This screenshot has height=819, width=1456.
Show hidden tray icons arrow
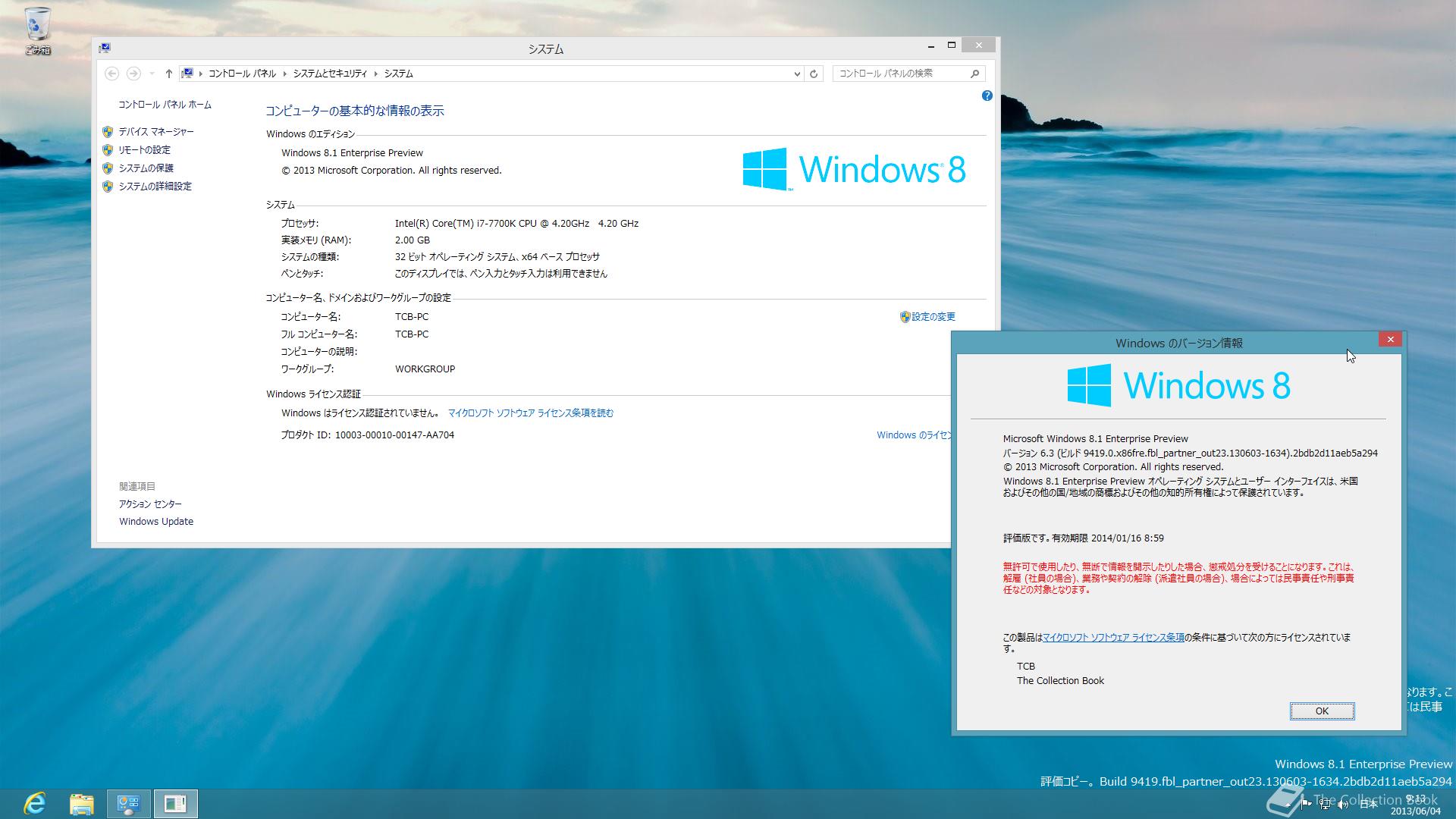tap(1288, 805)
